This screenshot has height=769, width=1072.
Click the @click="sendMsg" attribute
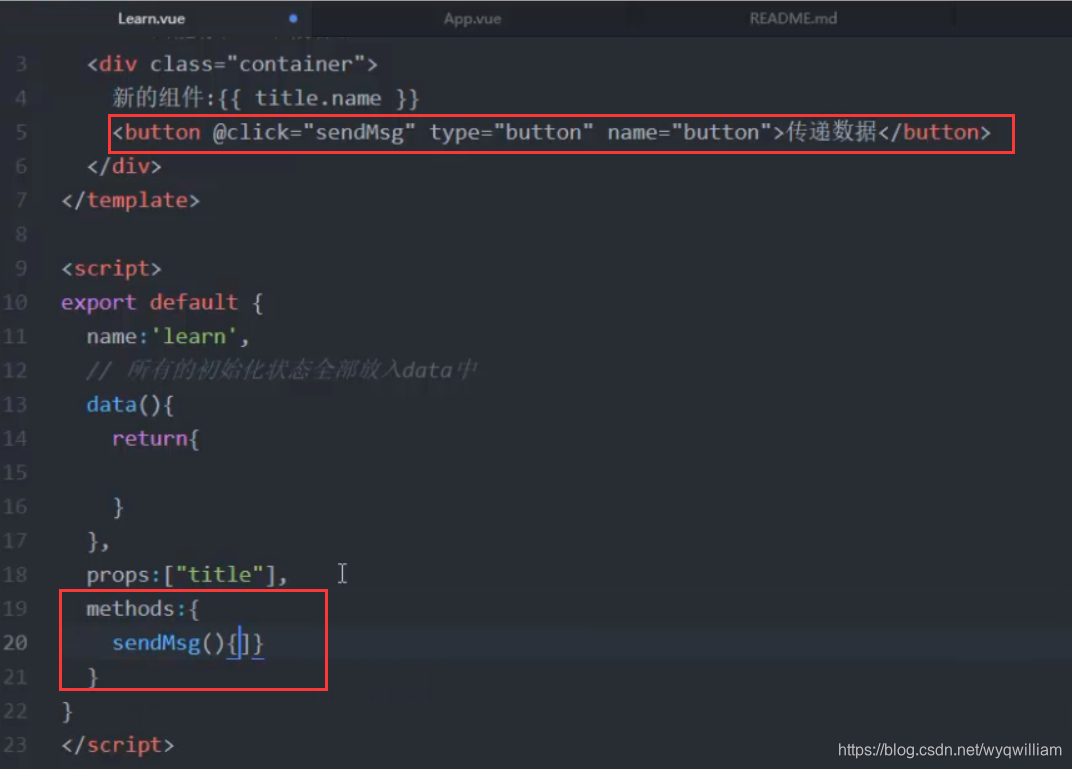[314, 132]
